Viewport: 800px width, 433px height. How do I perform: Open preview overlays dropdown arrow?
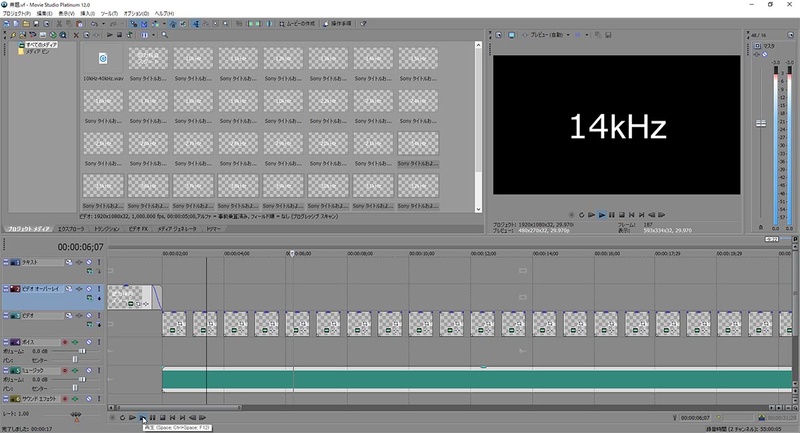click(587, 35)
